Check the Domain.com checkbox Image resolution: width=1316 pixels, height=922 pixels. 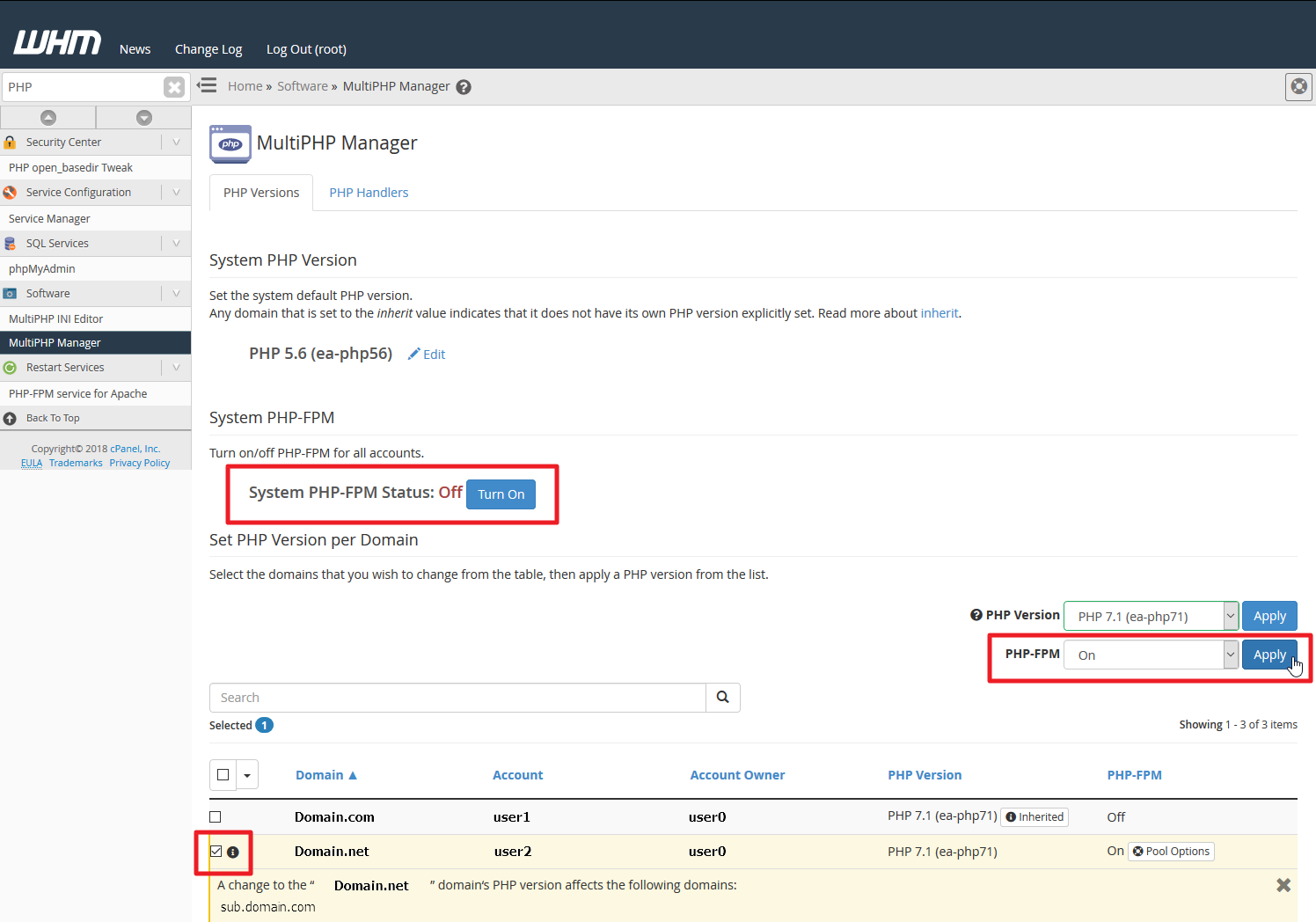(216, 816)
